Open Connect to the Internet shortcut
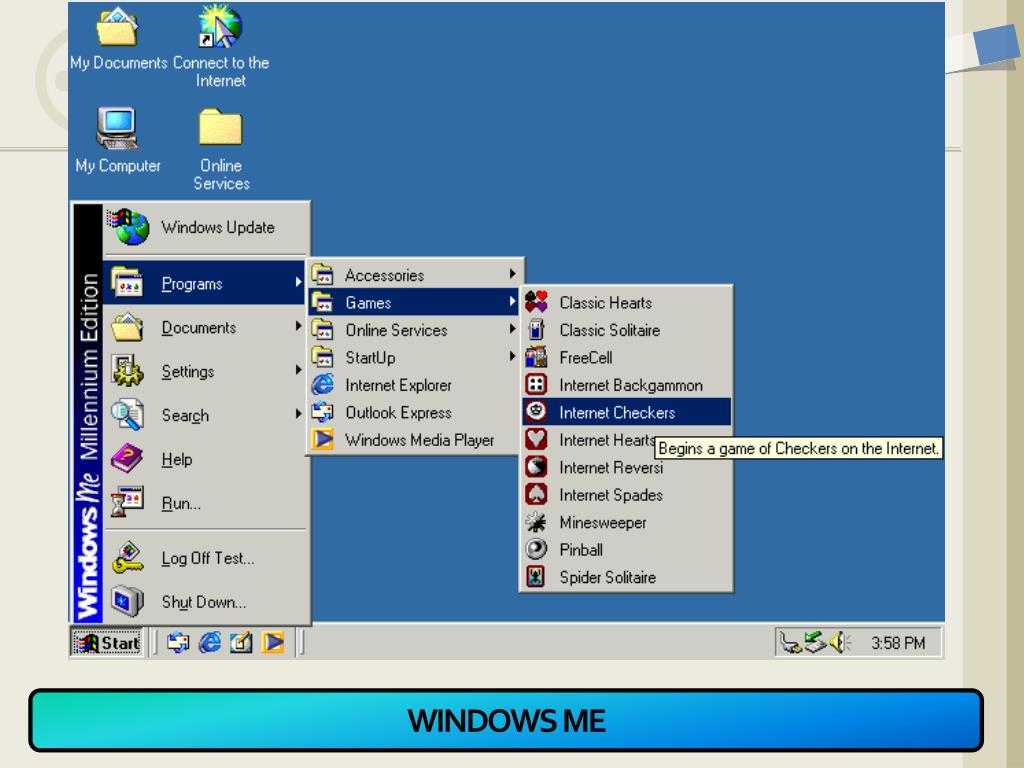Screen dimensions: 1024x768 coord(220,30)
